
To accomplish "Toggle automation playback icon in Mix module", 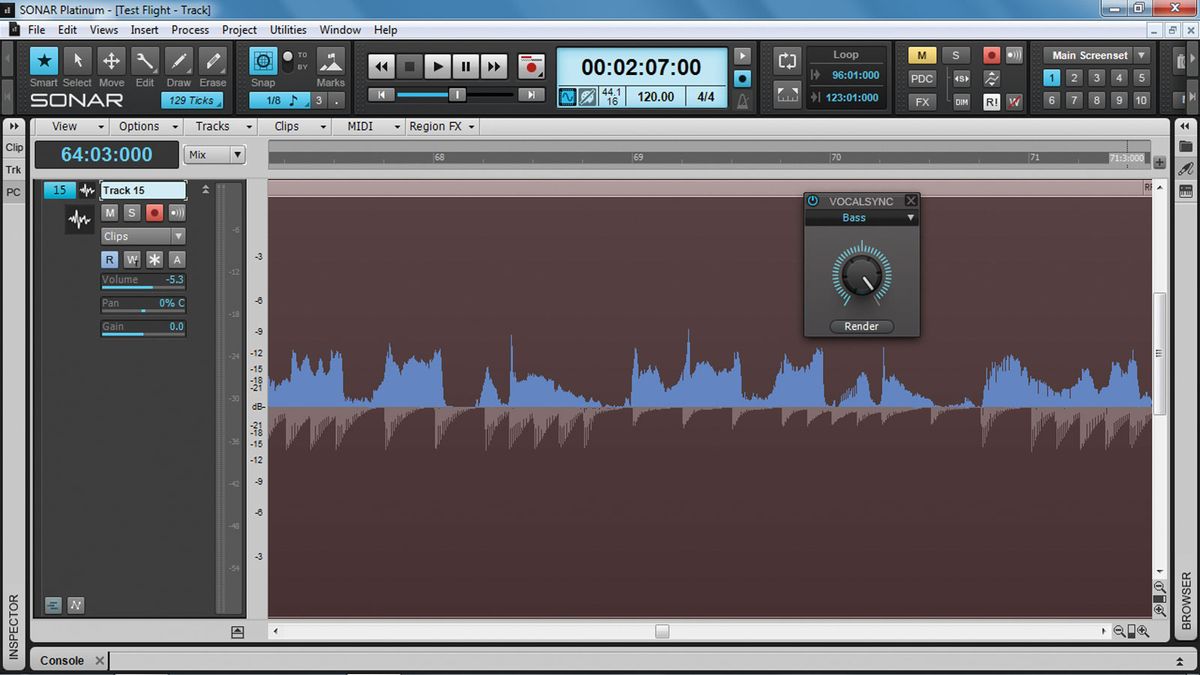I will click(991, 79).
